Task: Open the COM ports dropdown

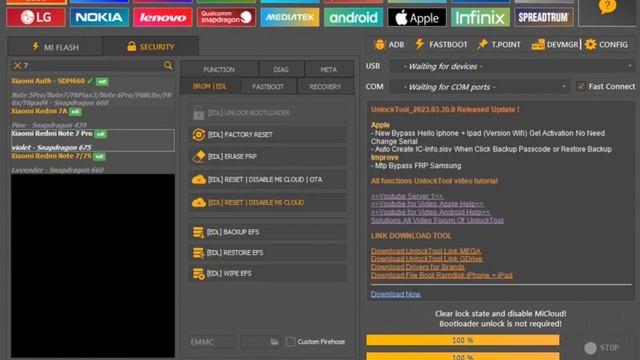Action: click(x=479, y=87)
